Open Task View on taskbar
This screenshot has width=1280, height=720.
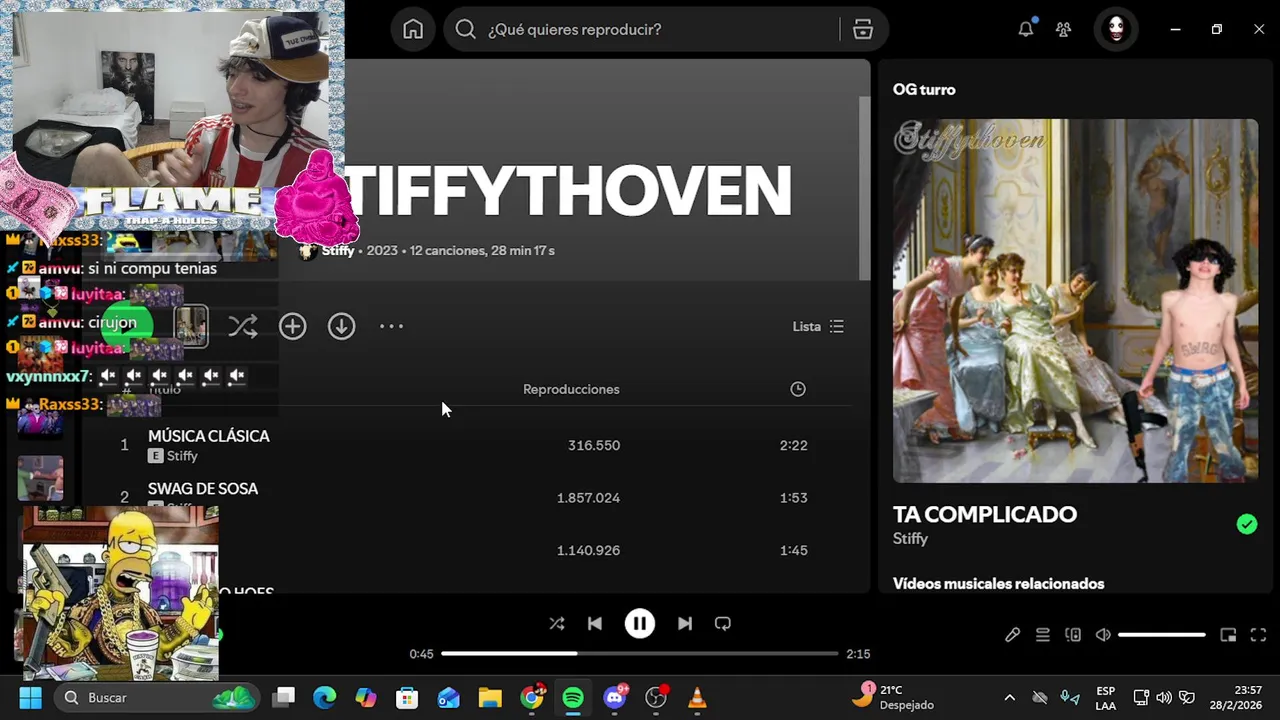[284, 697]
